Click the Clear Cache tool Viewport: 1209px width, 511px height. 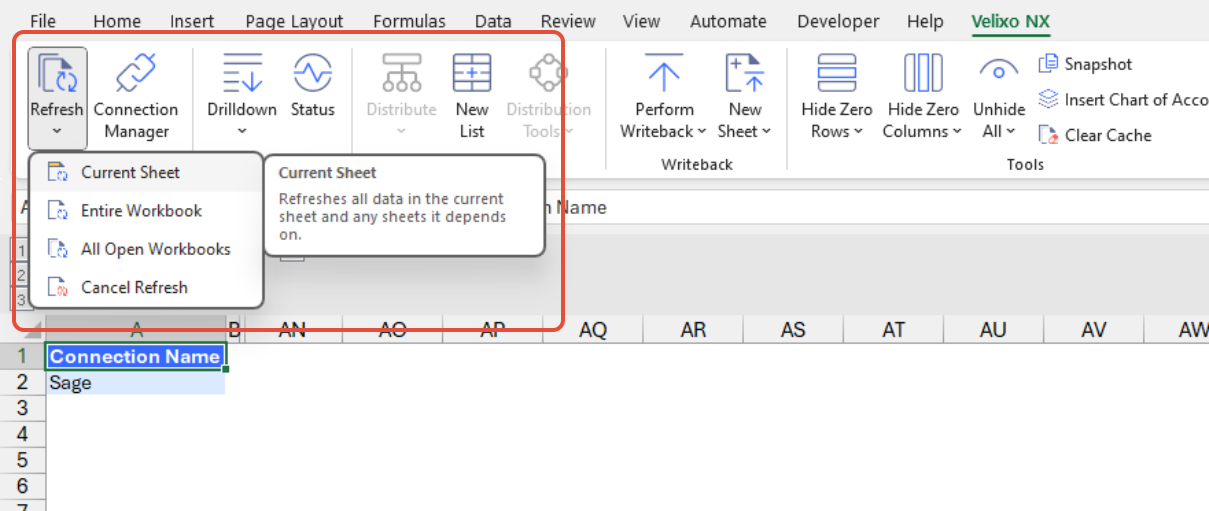pyautogui.click(x=1094, y=135)
